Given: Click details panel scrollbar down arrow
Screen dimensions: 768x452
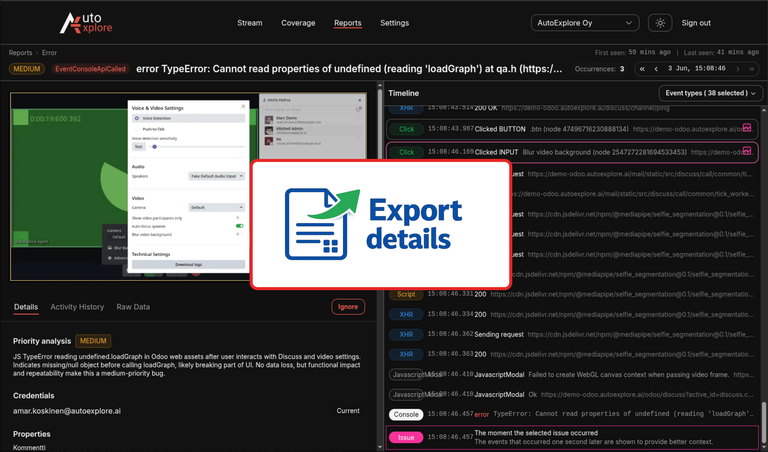Looking at the screenshot, I should (380, 448).
